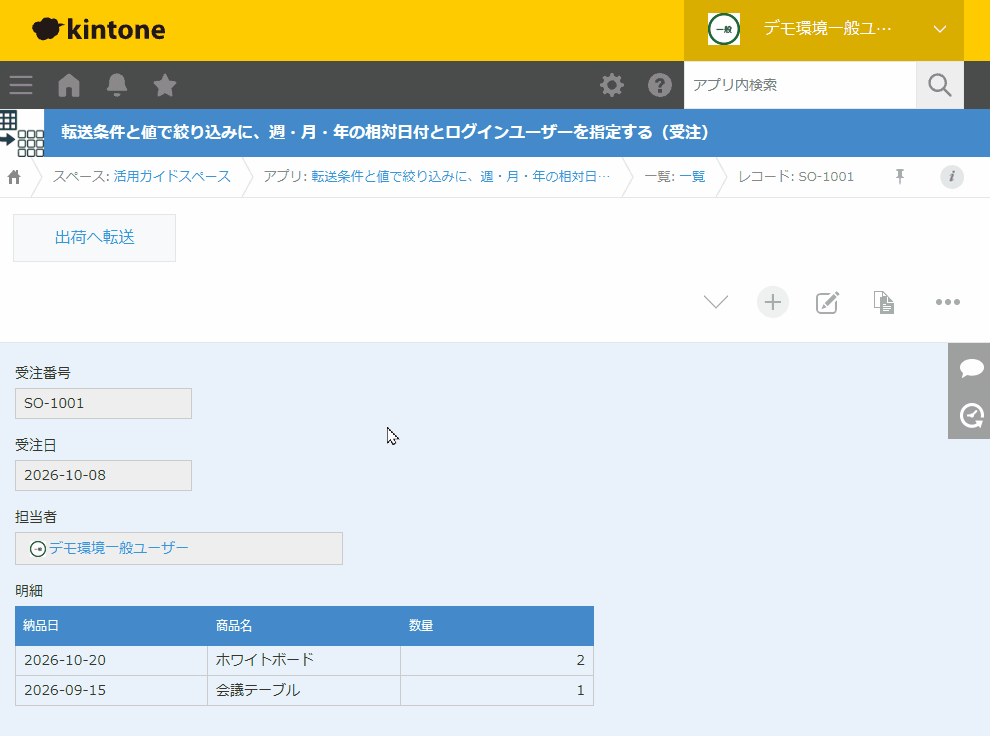The height and width of the screenshot is (736, 990).
Task: Pin this record with the pushpin icon
Action: [x=900, y=177]
